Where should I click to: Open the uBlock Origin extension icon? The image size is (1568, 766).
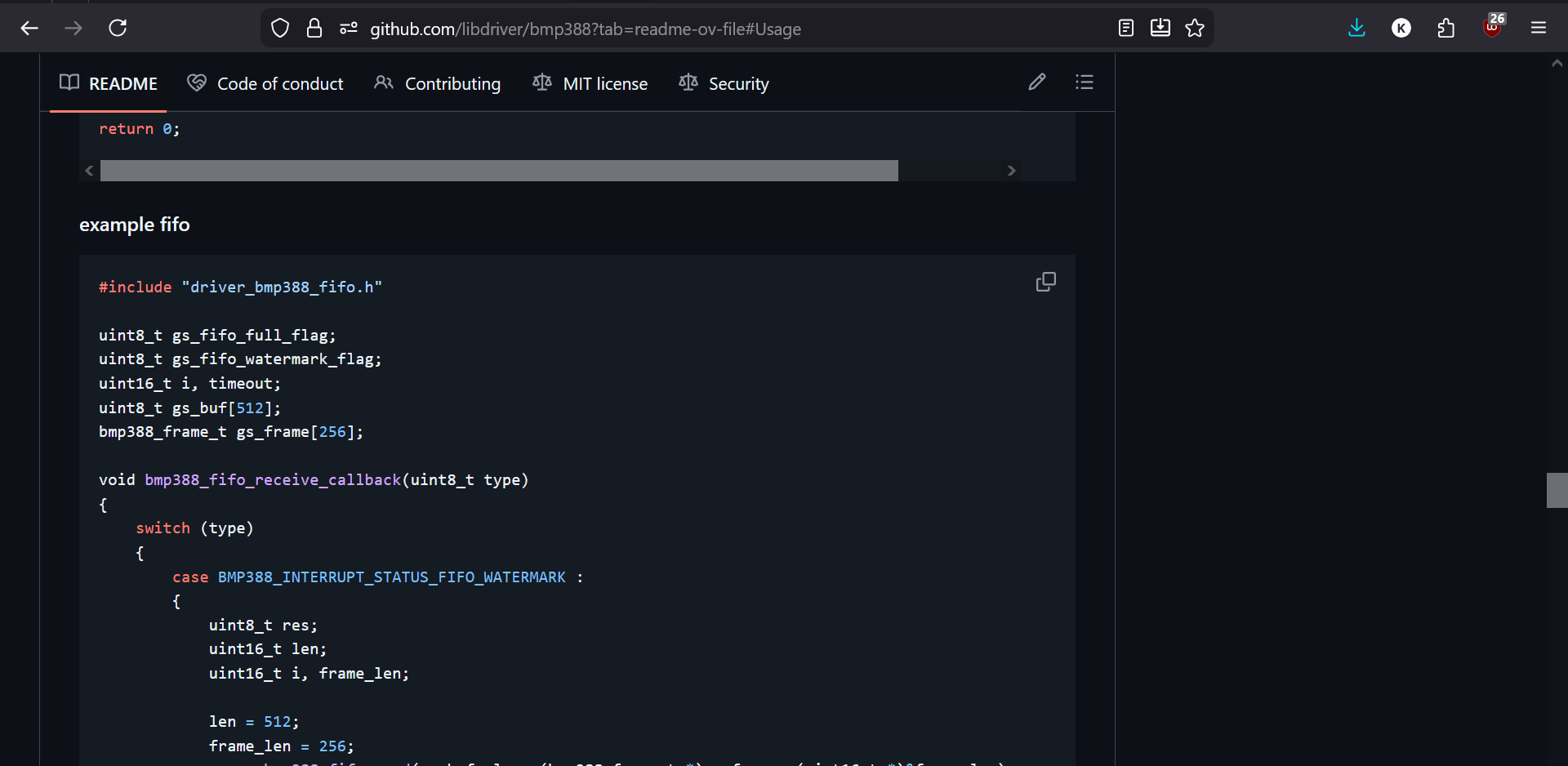tap(1492, 29)
